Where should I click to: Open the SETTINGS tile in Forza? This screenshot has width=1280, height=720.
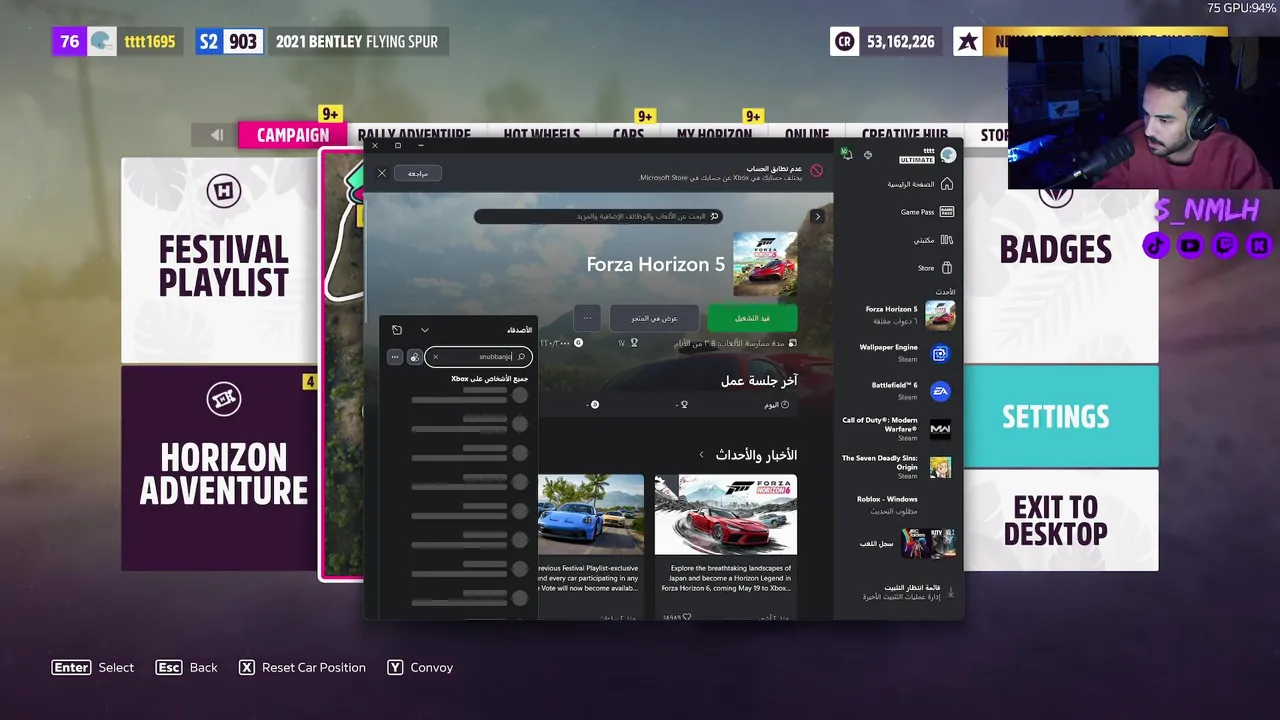coord(1060,416)
